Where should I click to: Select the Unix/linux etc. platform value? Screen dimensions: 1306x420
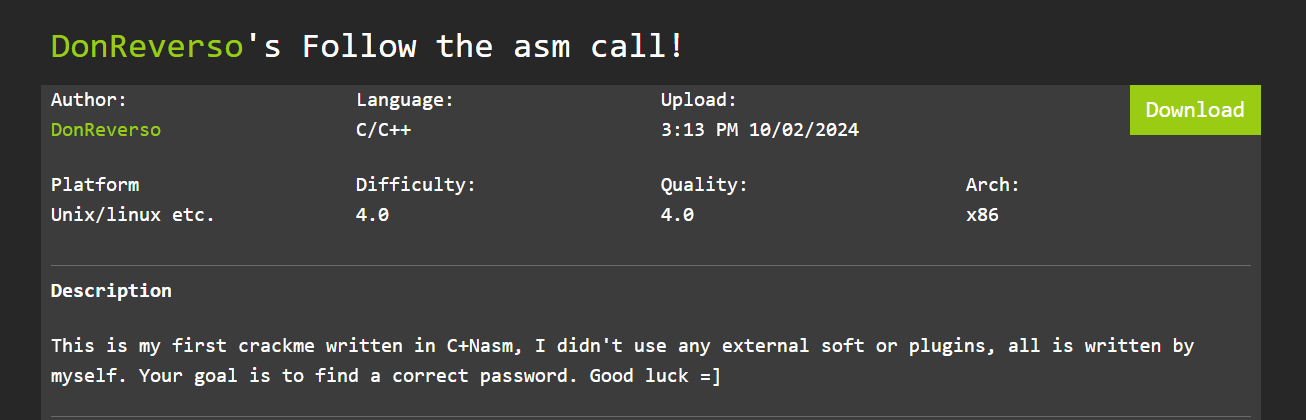(x=133, y=215)
